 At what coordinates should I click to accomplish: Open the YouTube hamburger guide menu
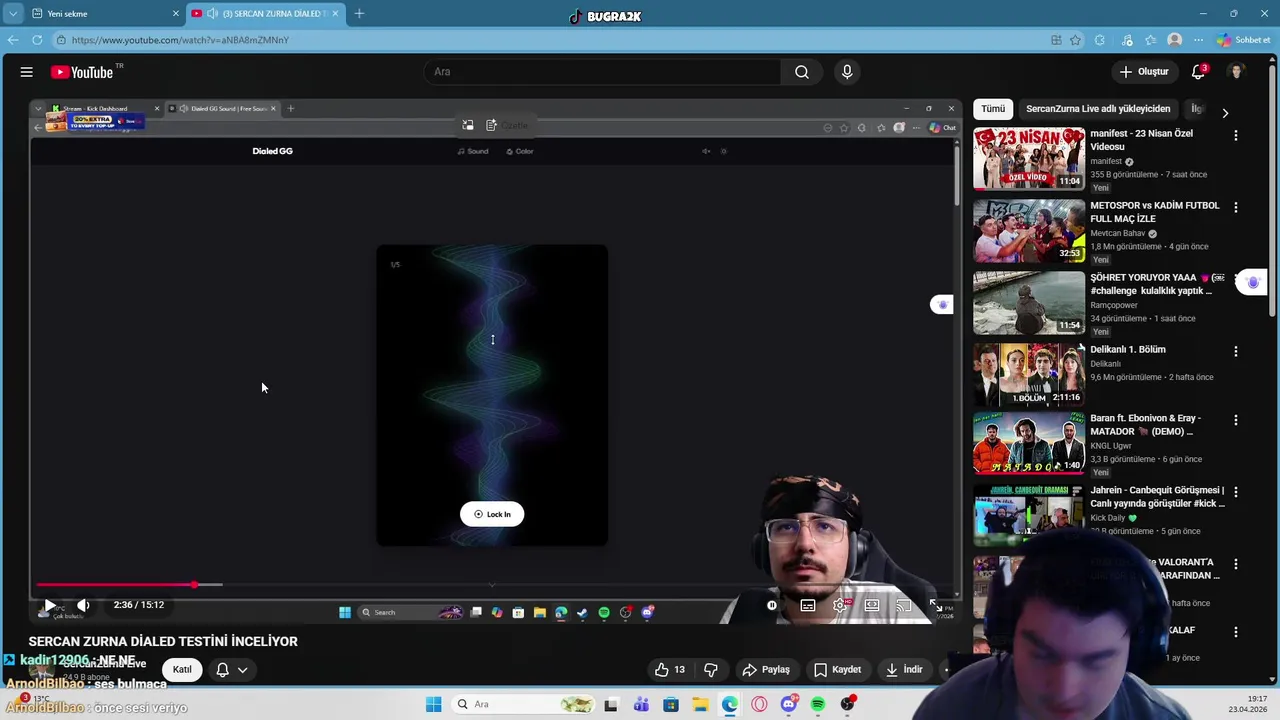click(x=27, y=72)
